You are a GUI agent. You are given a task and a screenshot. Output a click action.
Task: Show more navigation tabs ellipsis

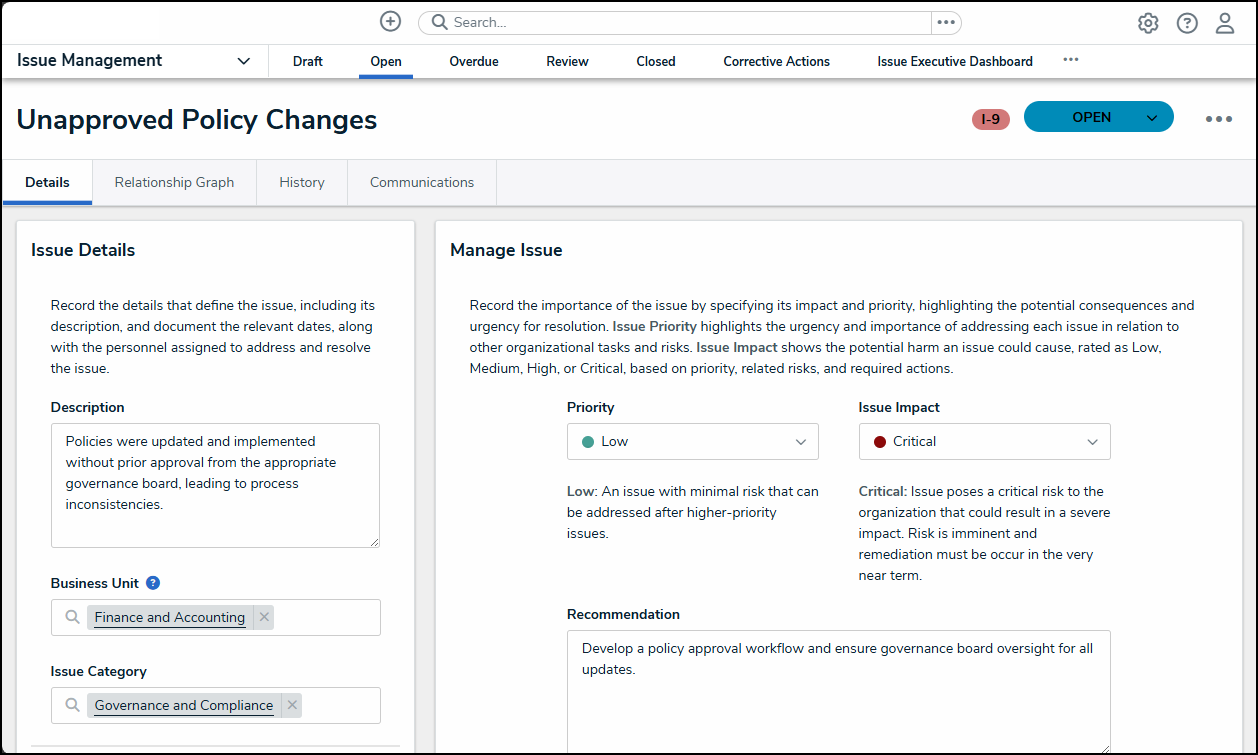click(x=1071, y=60)
